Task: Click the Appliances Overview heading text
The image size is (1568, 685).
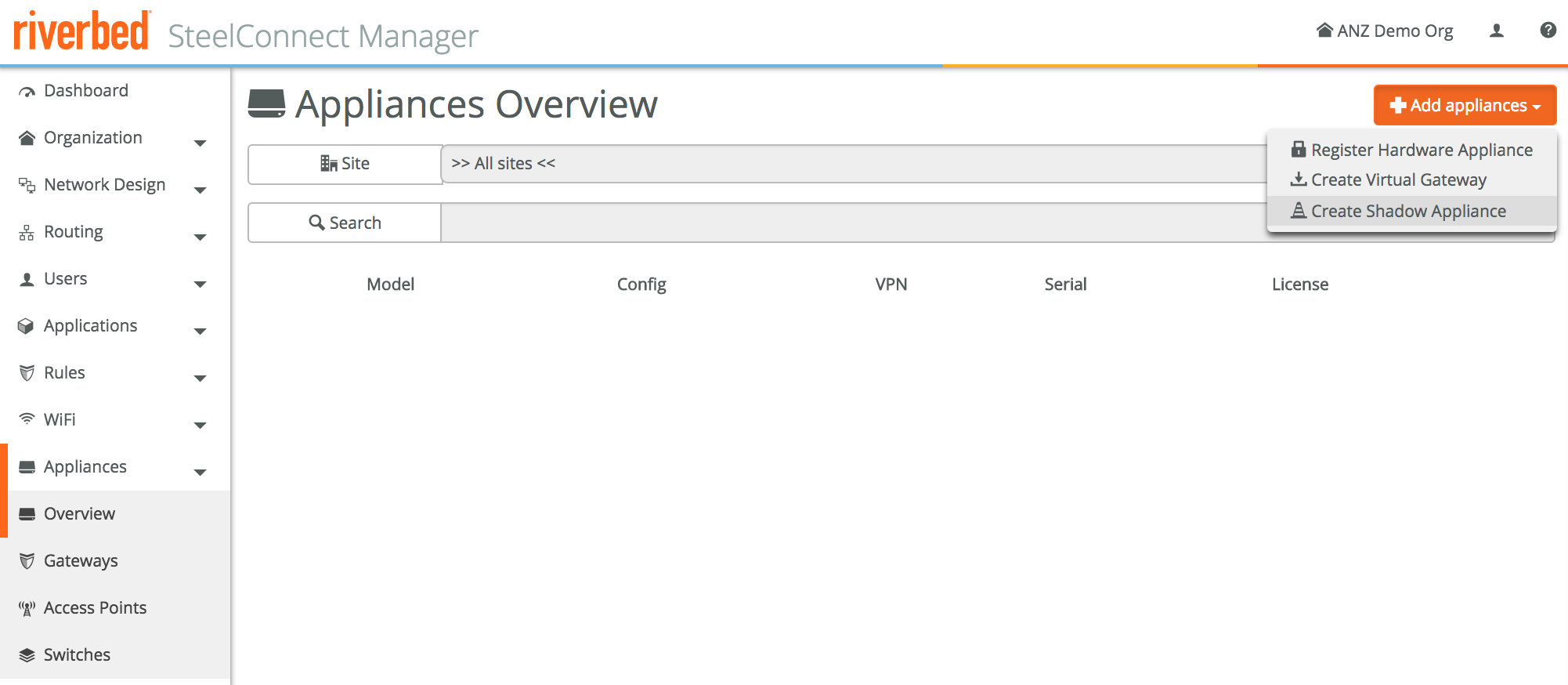Action: coord(476,104)
